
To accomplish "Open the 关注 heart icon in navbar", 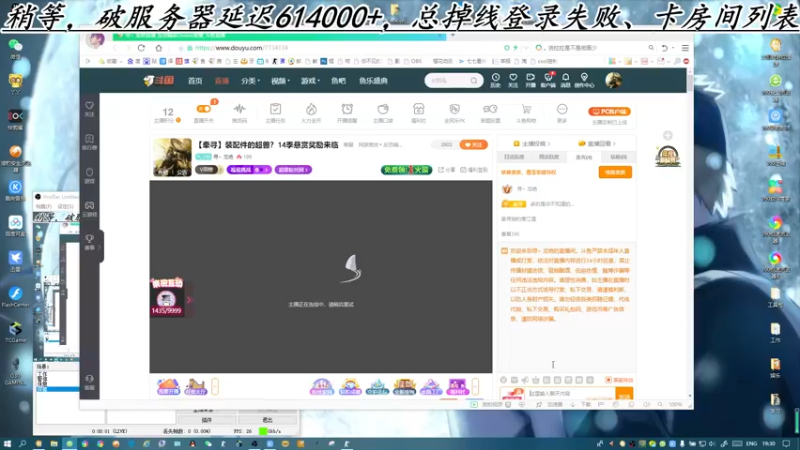I will 513,80.
